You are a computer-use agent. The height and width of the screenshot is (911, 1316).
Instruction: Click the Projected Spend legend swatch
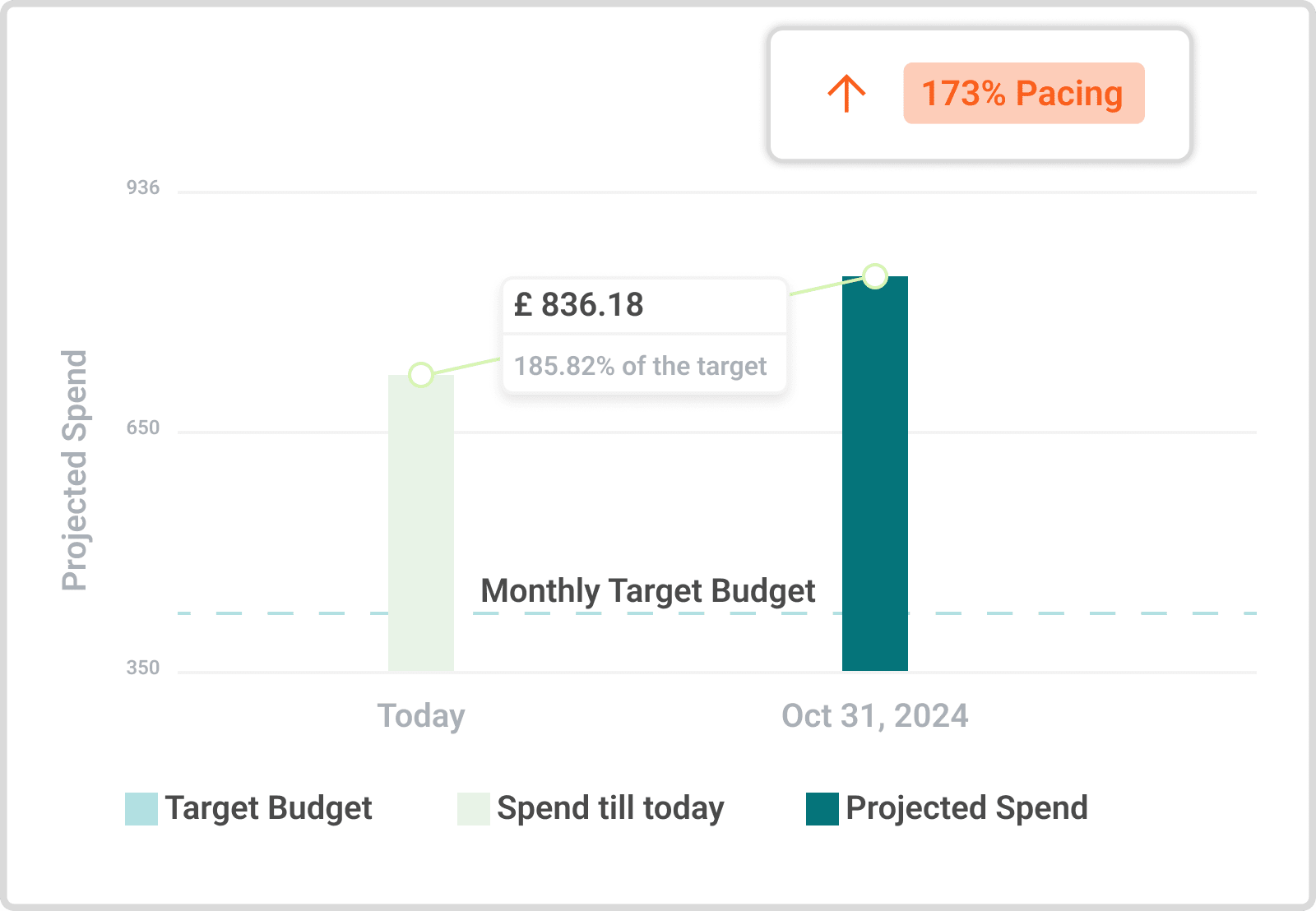822,808
